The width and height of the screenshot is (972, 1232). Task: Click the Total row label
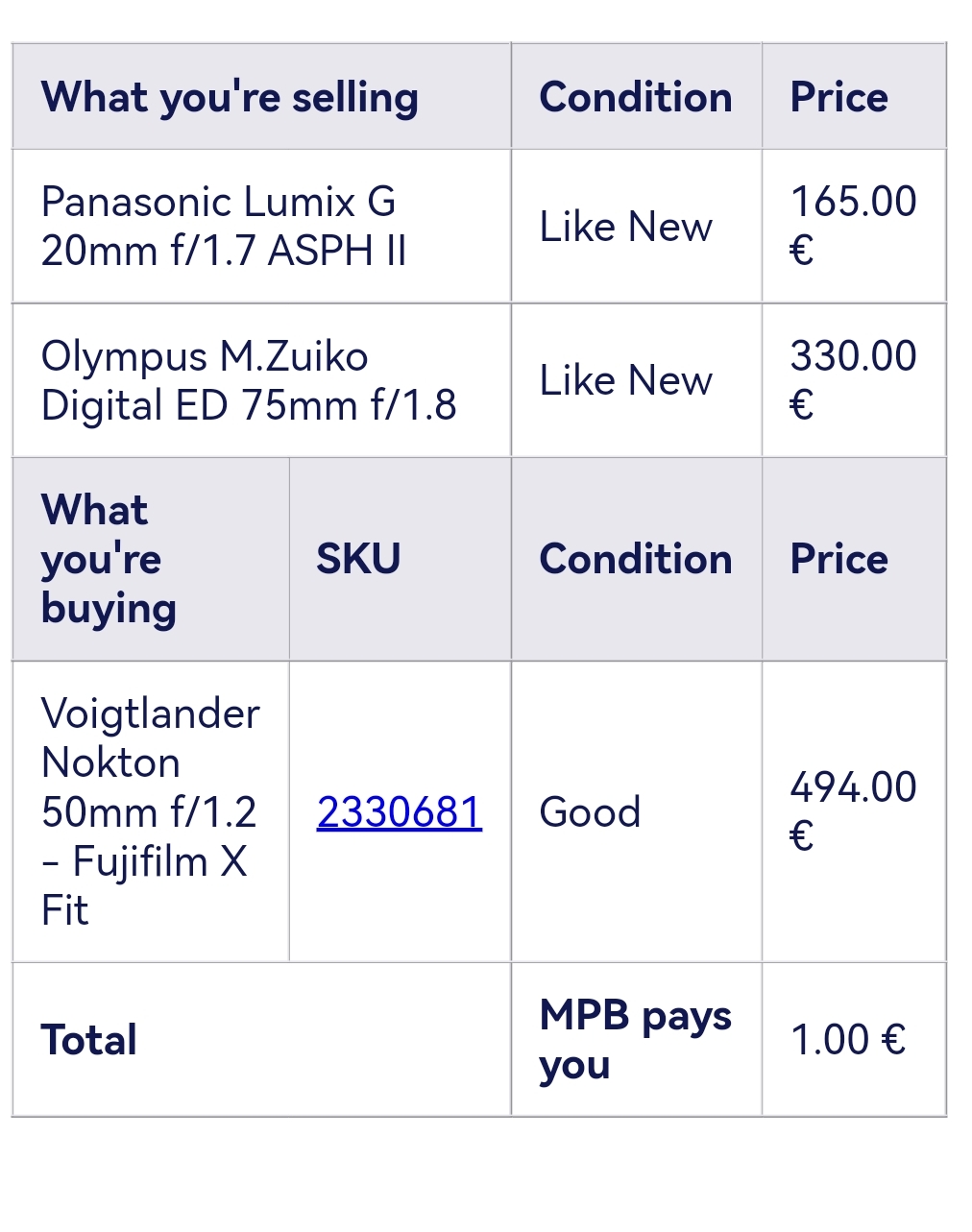click(89, 1040)
